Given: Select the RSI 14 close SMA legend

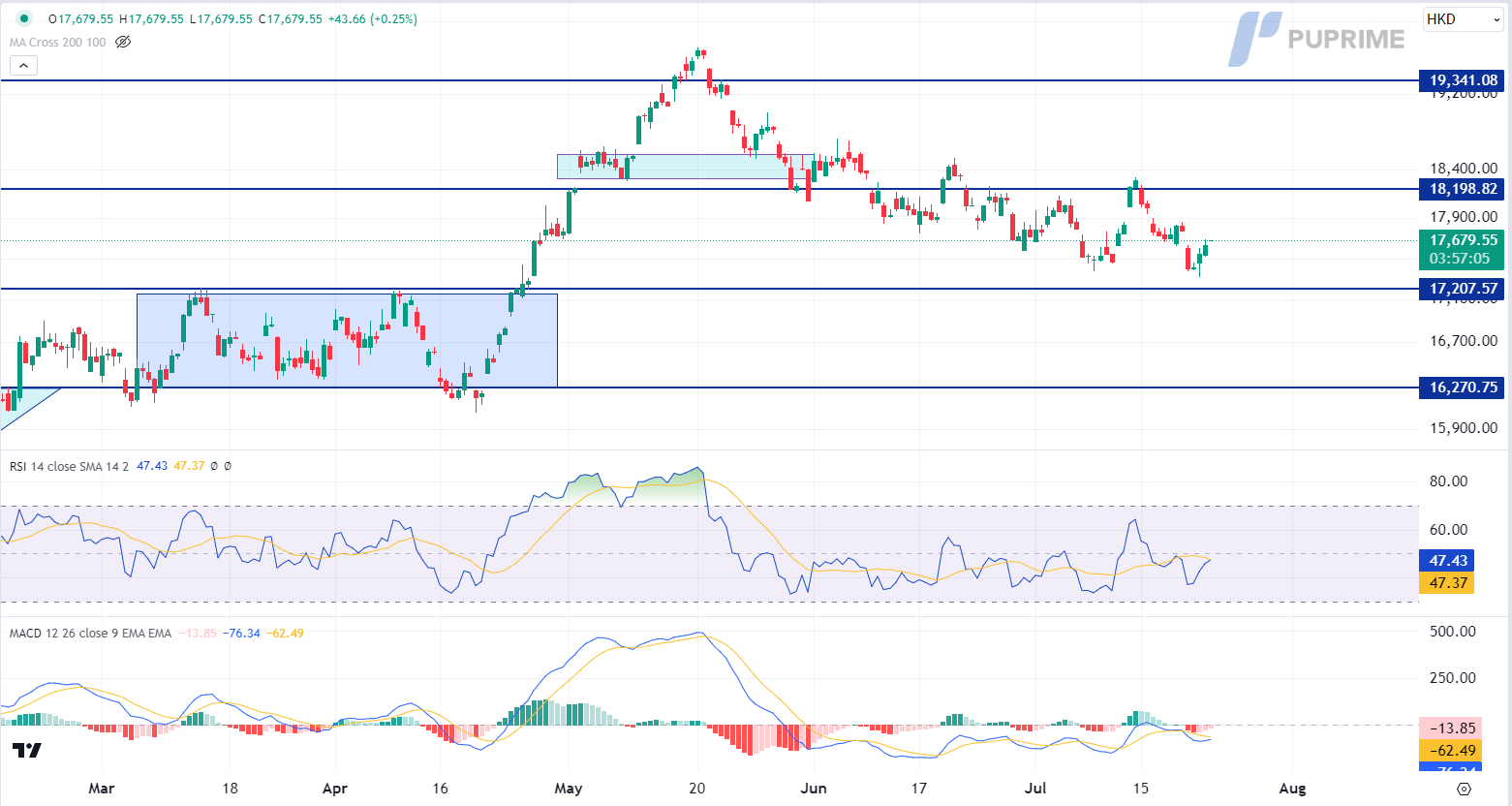Looking at the screenshot, I should coord(69,466).
